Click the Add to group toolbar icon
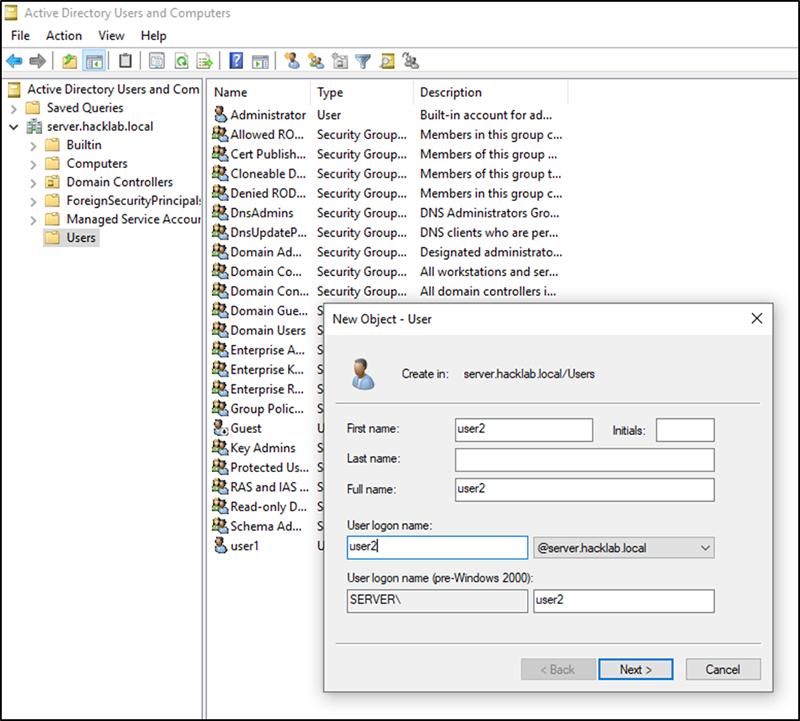800x721 pixels. tap(410, 61)
